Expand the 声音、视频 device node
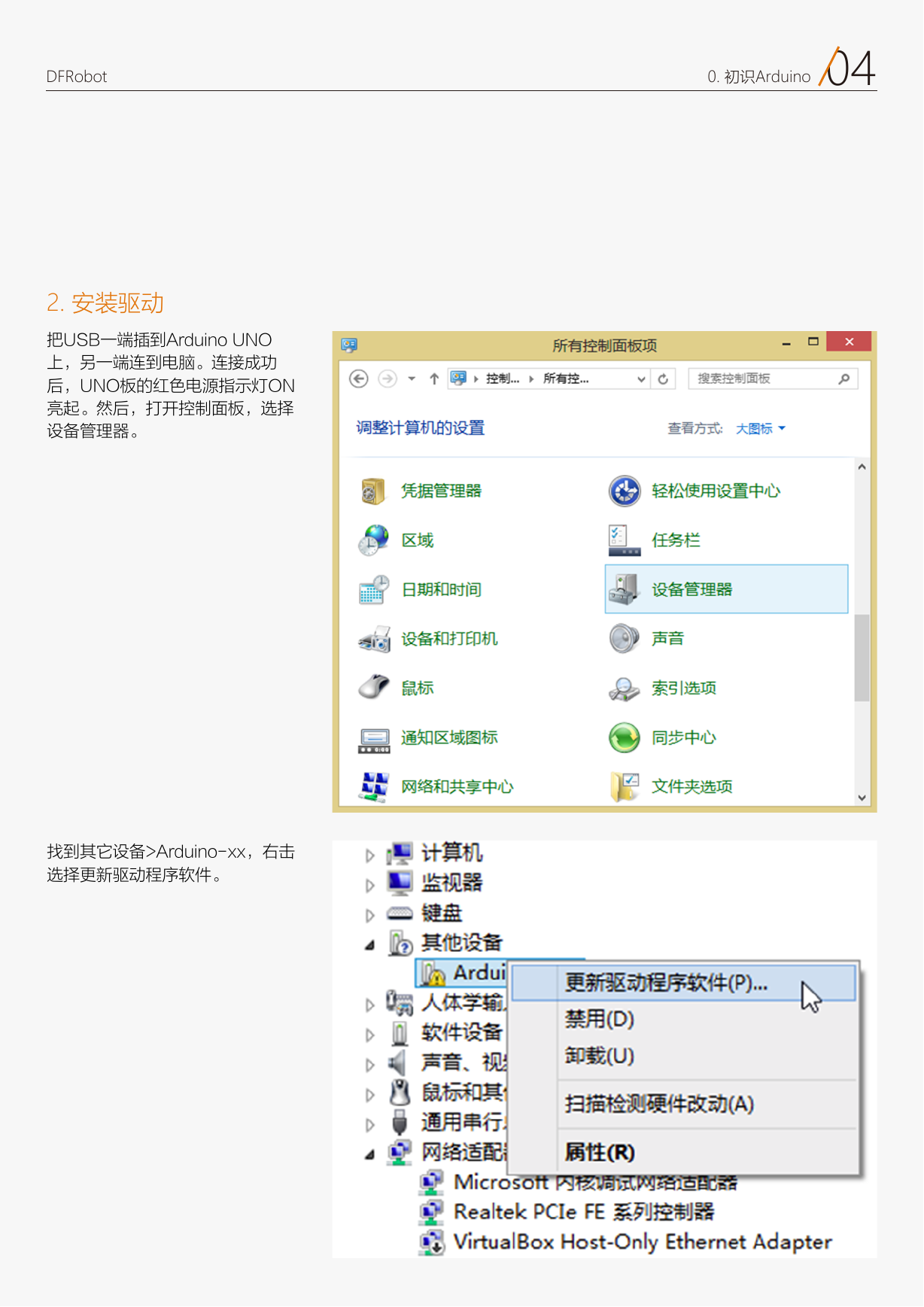924x1307 pixels. coord(369,1065)
